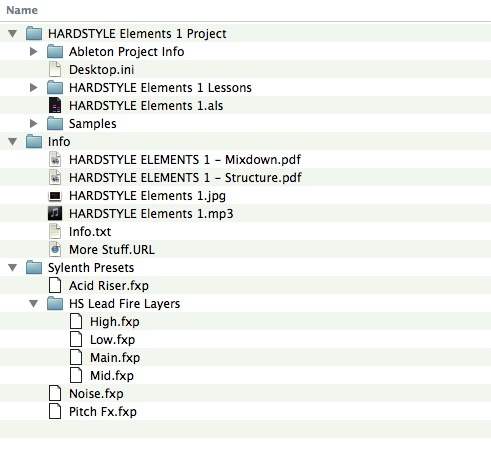This screenshot has width=491, height=456.
Task: Click the Info.txt file icon
Action: coord(55,231)
